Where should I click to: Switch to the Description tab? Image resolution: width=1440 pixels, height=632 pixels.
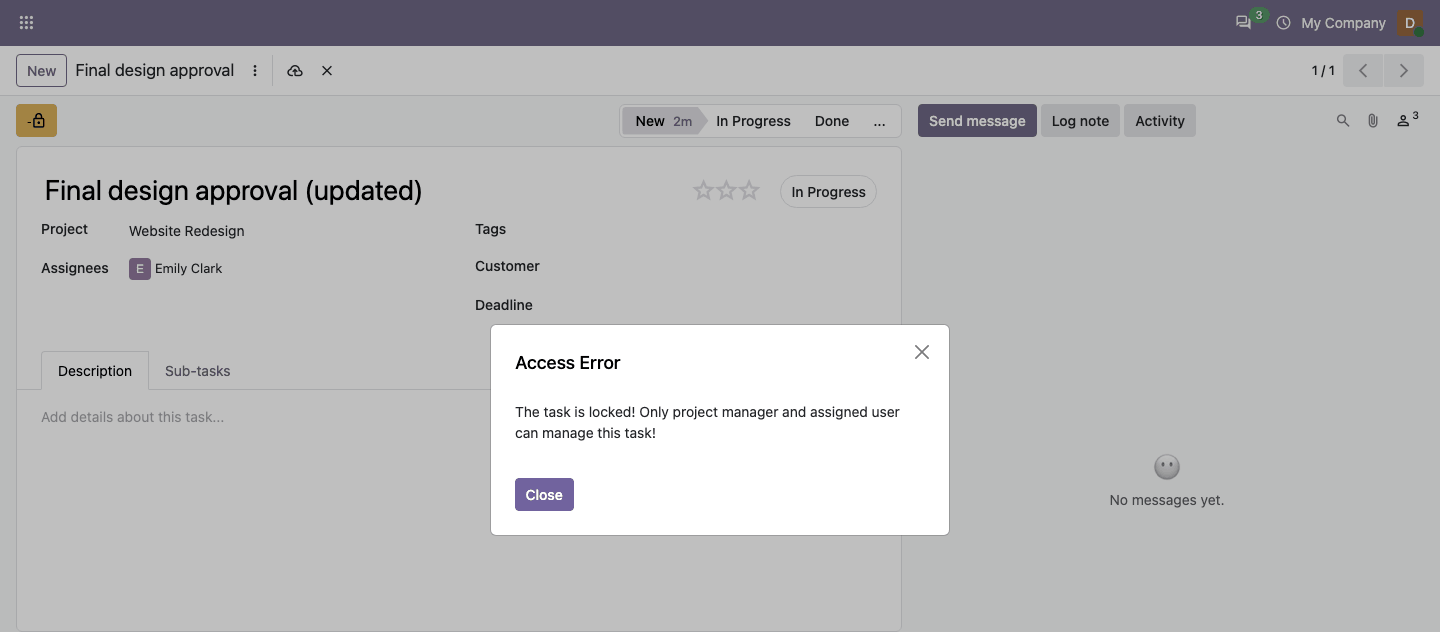click(x=95, y=371)
